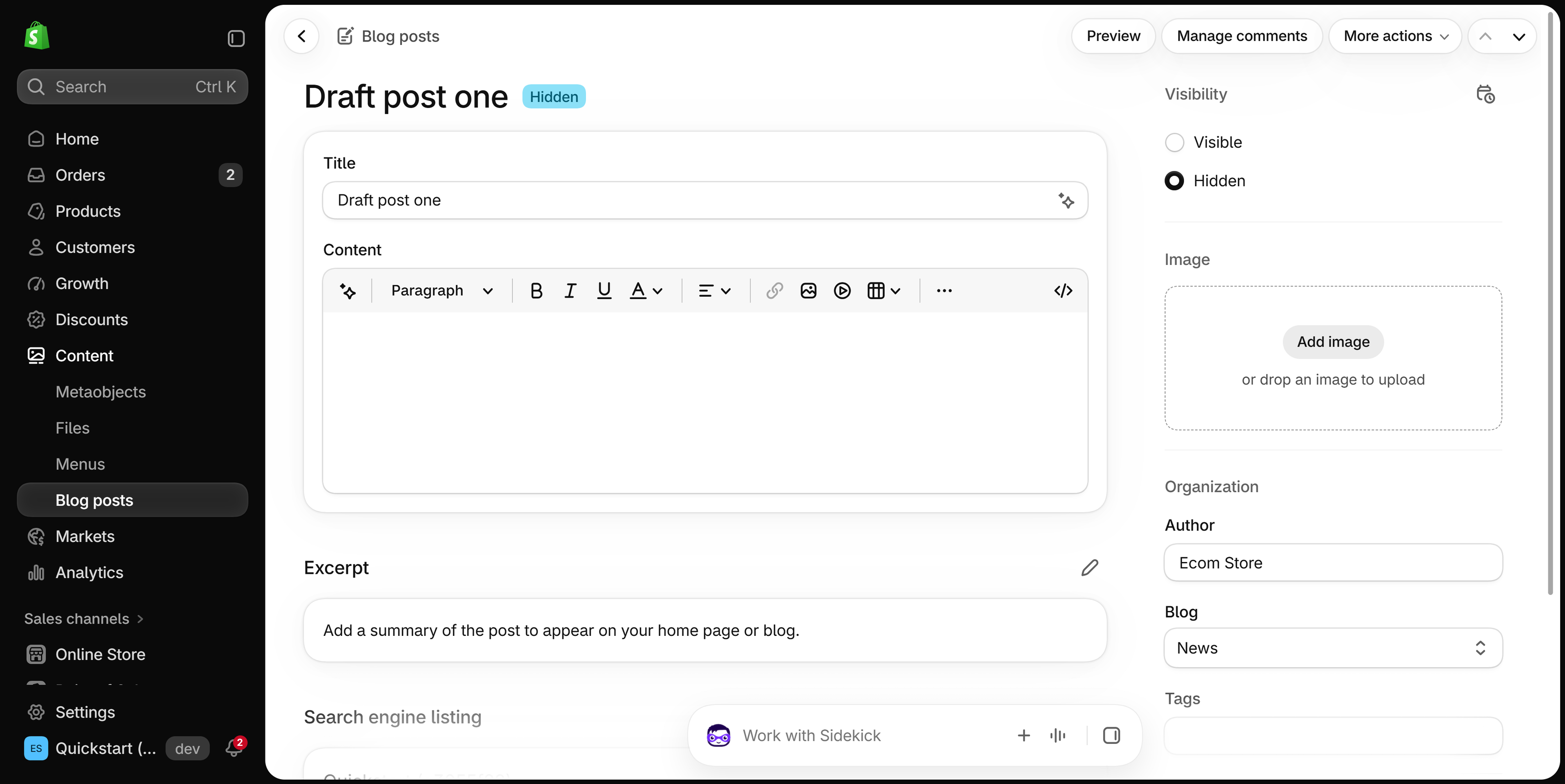1565x784 pixels.
Task: Click the Author input field
Action: pyautogui.click(x=1333, y=563)
